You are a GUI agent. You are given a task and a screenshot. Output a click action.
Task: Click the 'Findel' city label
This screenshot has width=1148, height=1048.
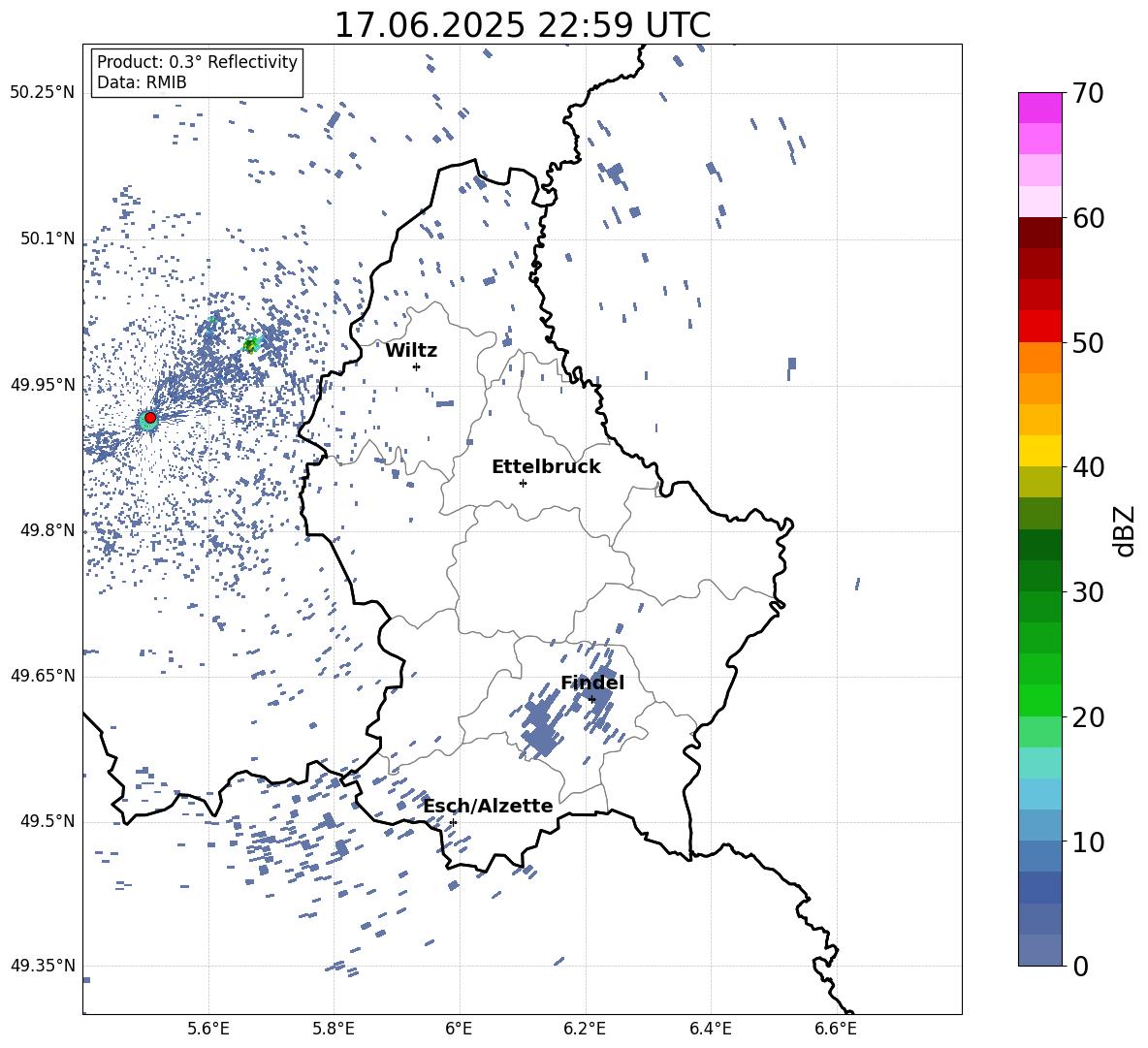[x=592, y=683]
